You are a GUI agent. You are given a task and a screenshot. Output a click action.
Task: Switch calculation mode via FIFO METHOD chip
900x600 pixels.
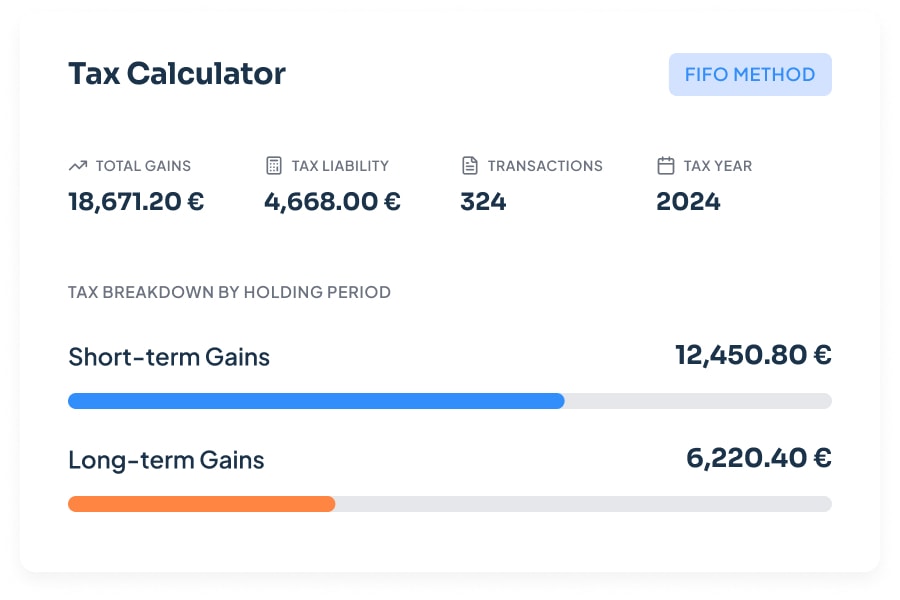tap(749, 74)
